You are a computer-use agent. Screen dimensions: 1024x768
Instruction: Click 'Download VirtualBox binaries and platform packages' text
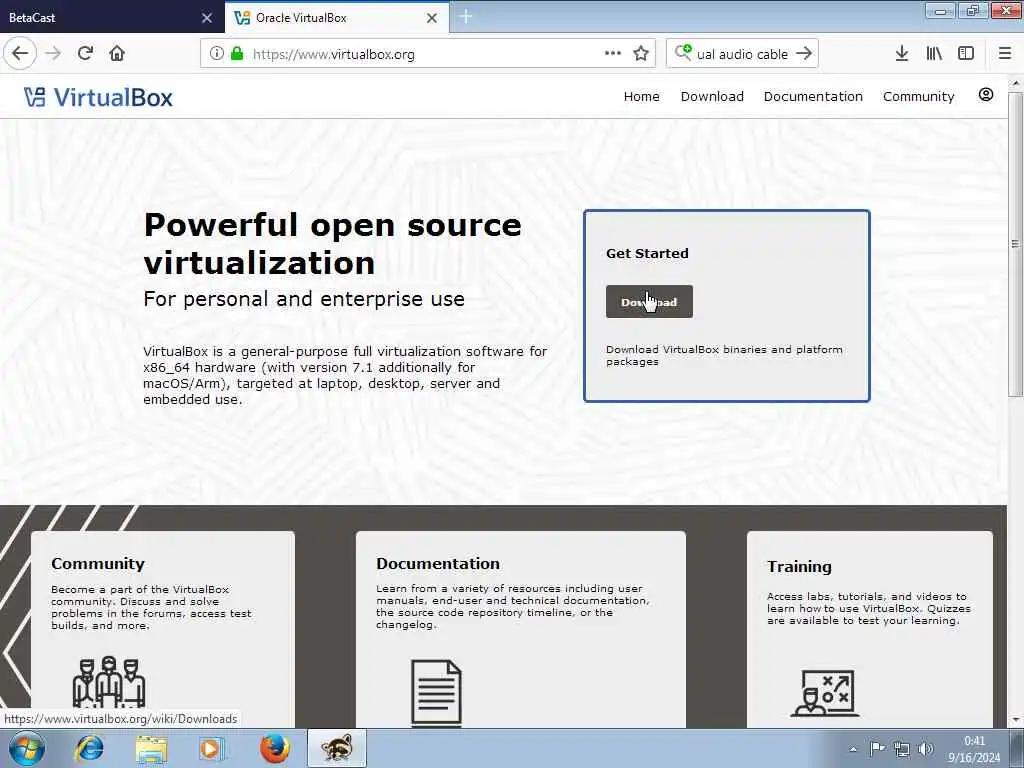(724, 355)
